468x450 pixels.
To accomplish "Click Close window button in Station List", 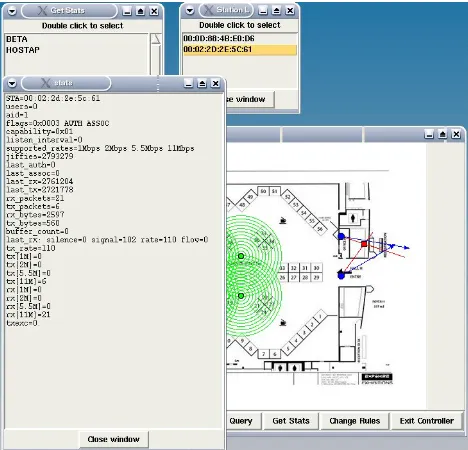I will (x=250, y=99).
